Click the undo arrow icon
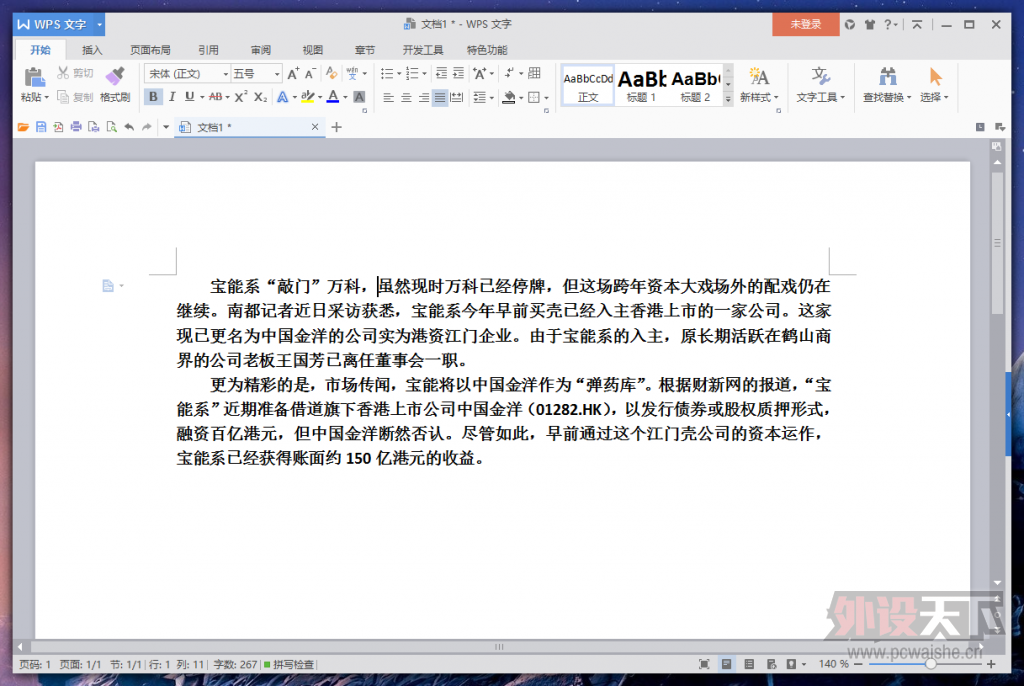The width and height of the screenshot is (1024, 686). (129, 127)
